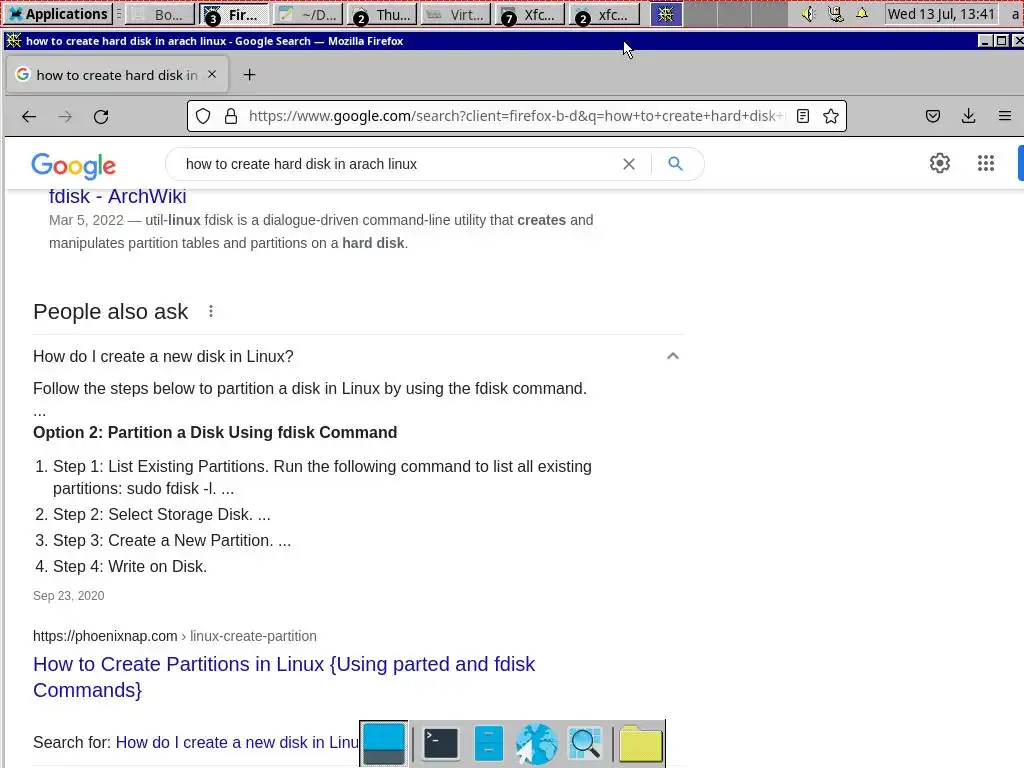
Task: Click the 'People also ask' heading
Action: pos(110,312)
